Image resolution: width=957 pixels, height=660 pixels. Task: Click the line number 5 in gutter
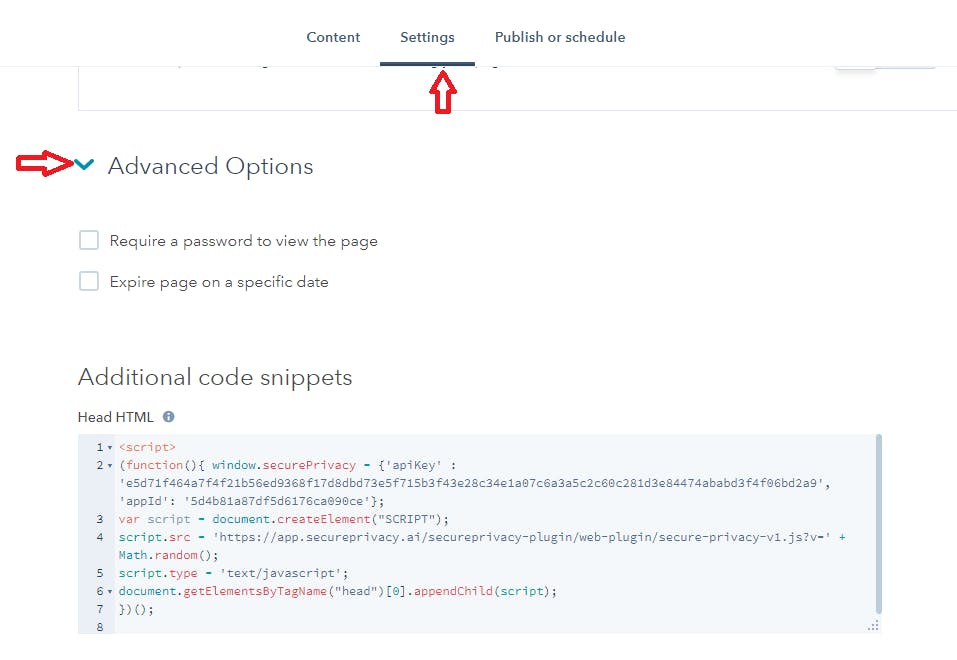pyautogui.click(x=99, y=573)
